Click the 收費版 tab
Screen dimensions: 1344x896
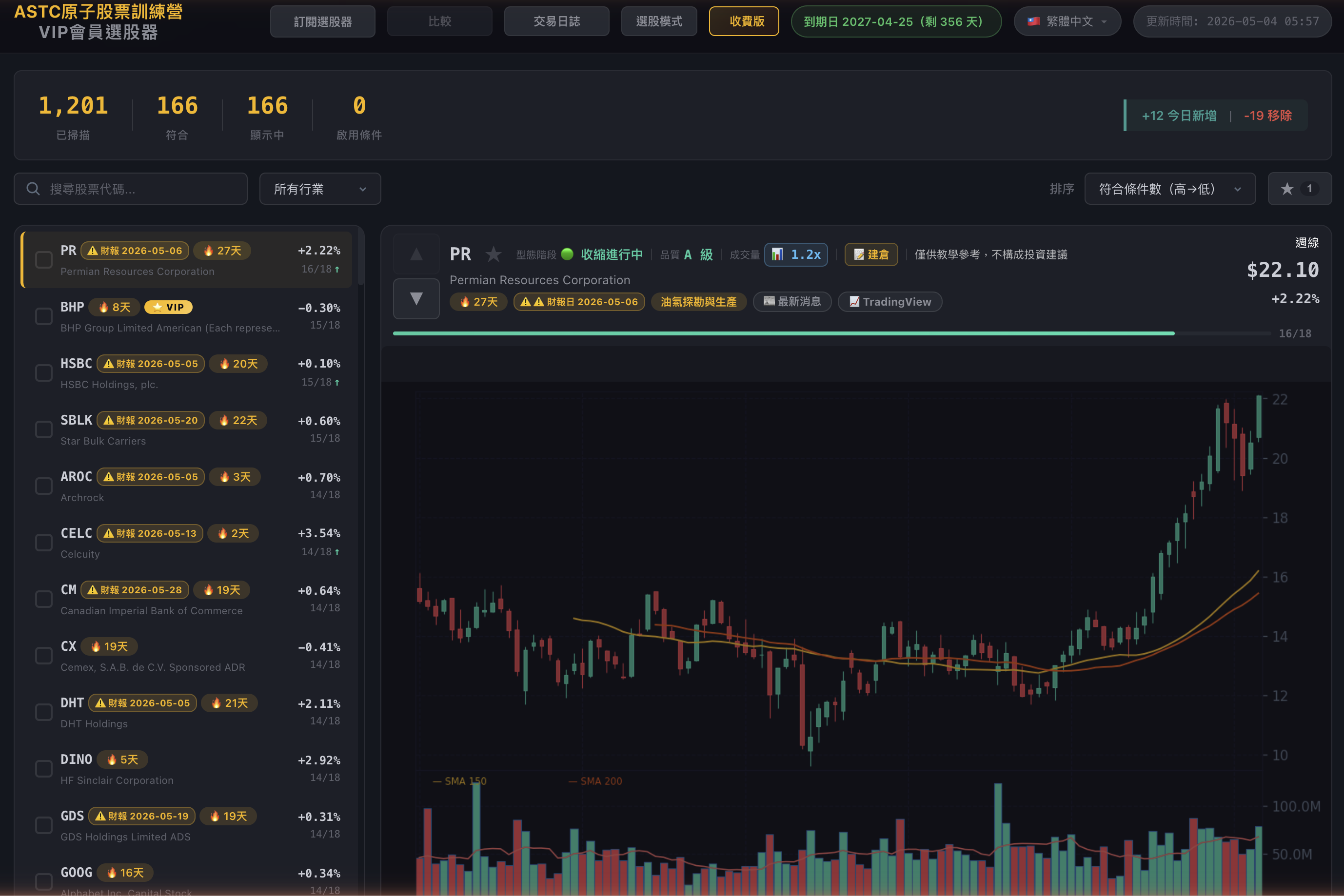coord(744,21)
